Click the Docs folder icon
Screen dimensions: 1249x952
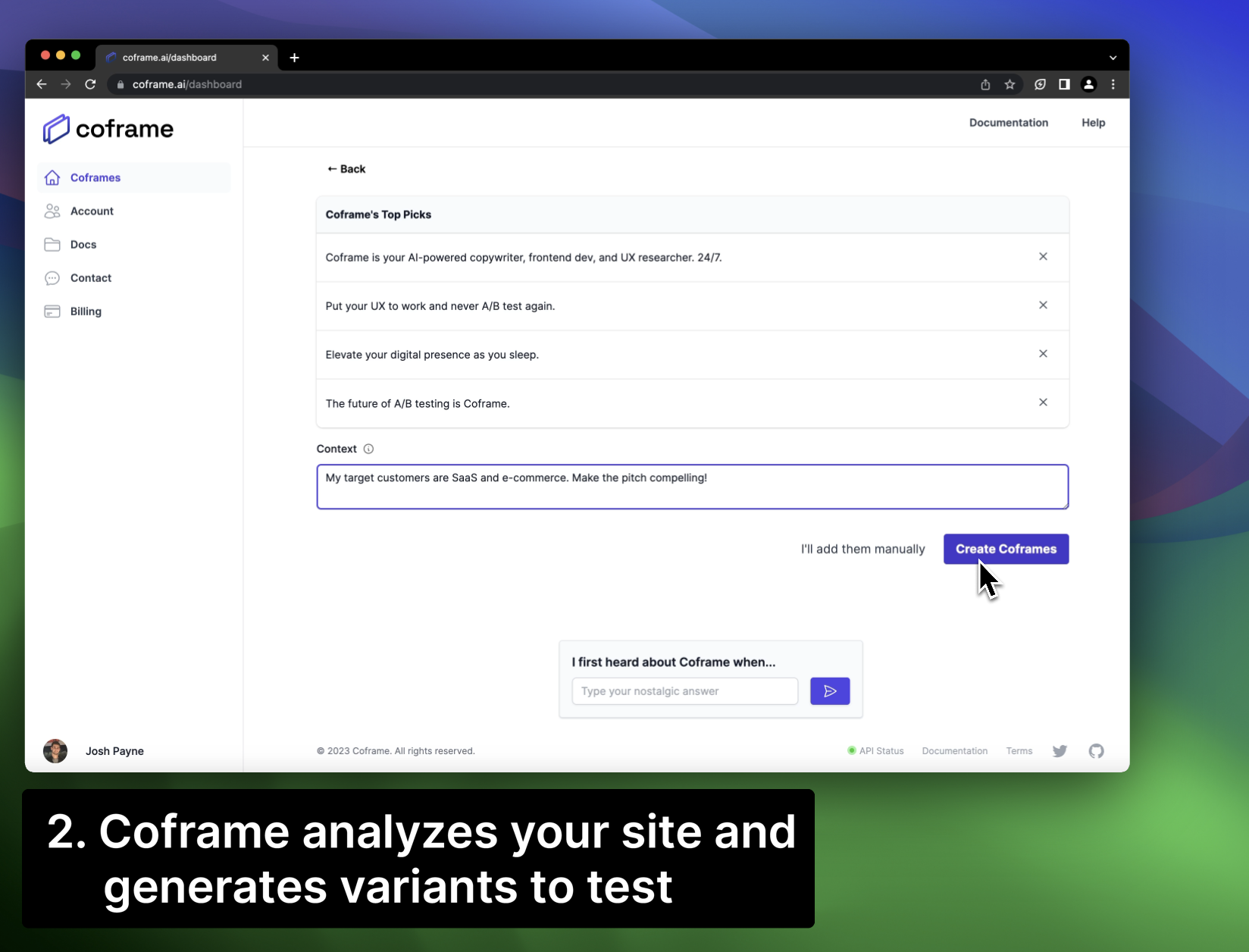tap(52, 244)
